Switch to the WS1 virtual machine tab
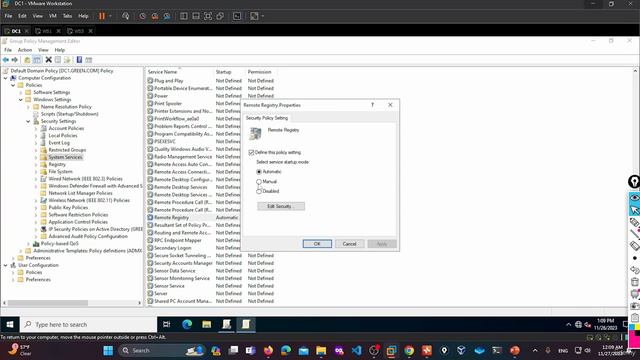Viewport: 640px width, 360px height. tap(47, 31)
